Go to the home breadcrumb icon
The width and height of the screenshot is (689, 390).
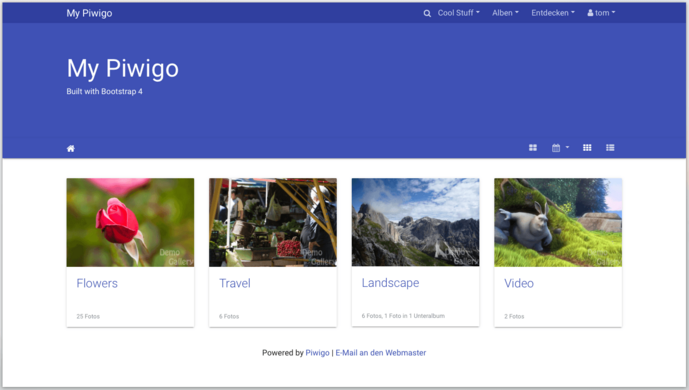click(x=71, y=148)
